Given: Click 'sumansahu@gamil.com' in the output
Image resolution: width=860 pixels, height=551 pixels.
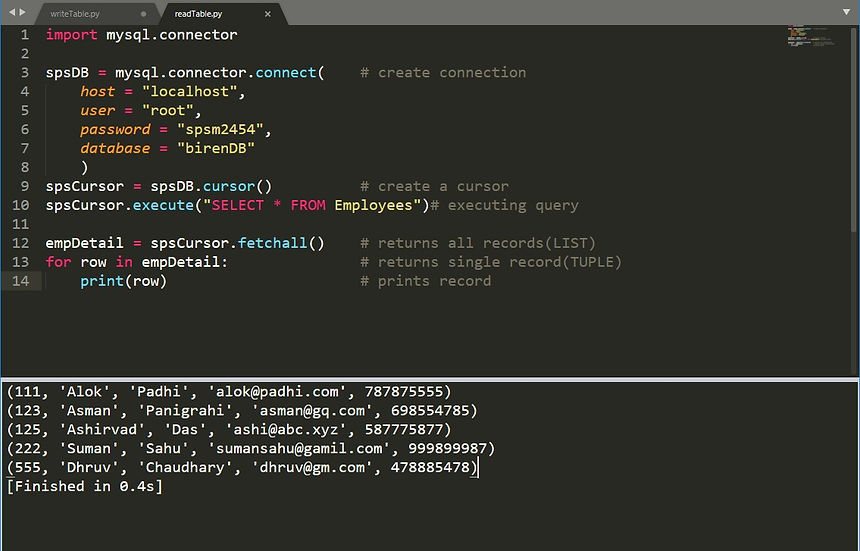Looking at the screenshot, I should click(x=299, y=448).
